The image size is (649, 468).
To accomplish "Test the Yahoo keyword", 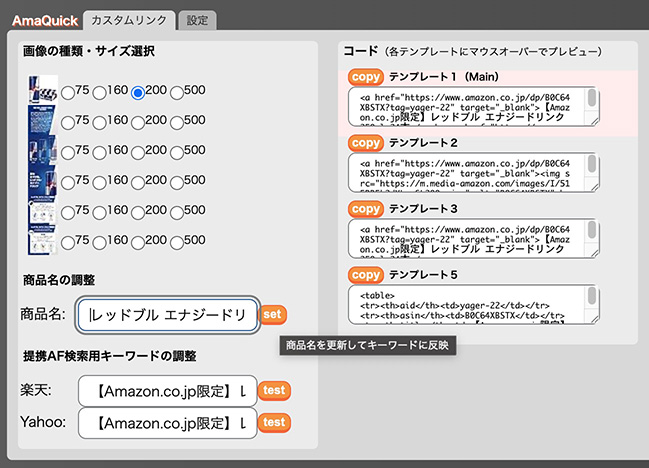I will (x=274, y=422).
